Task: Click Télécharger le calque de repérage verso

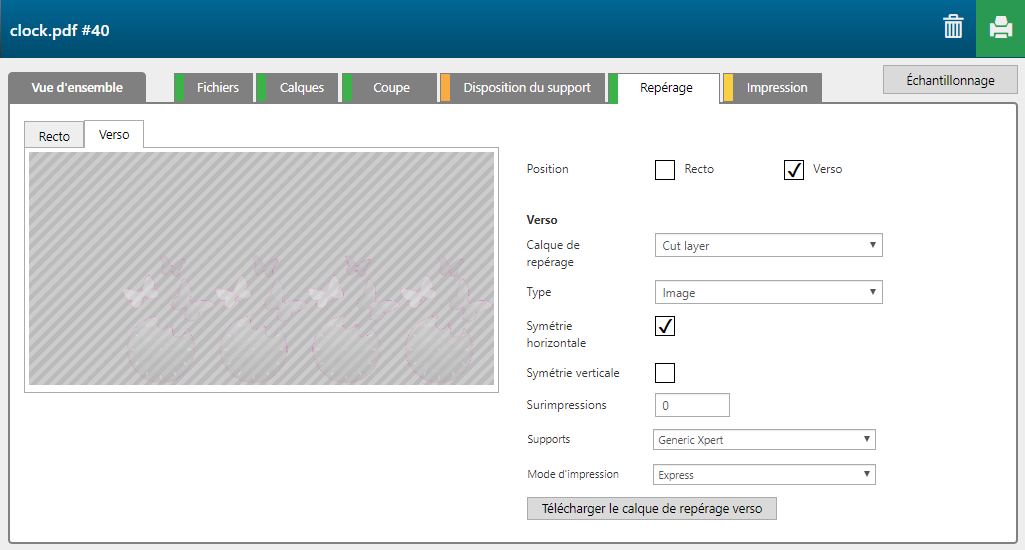Action: coord(651,508)
